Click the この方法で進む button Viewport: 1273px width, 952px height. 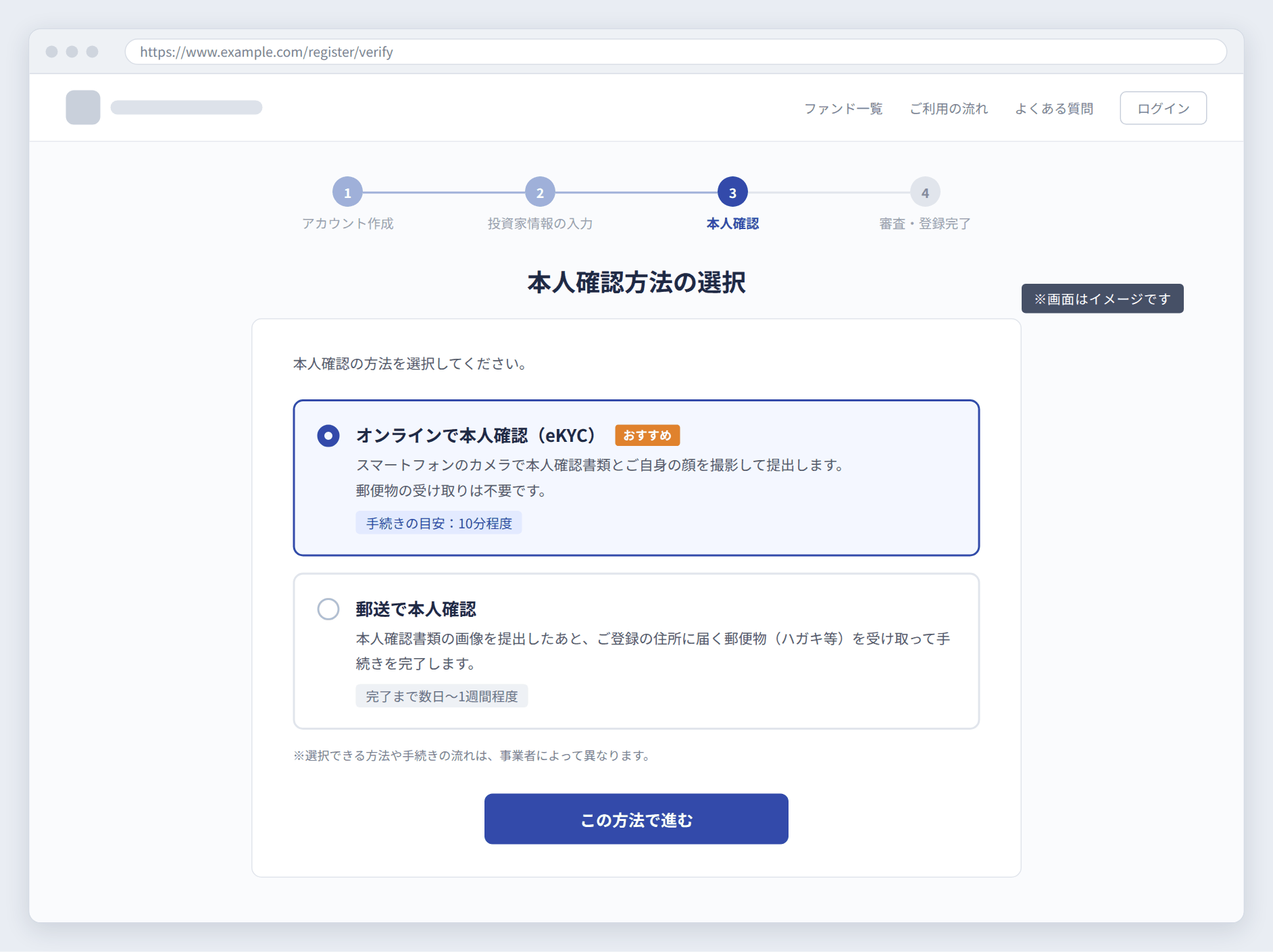(636, 819)
